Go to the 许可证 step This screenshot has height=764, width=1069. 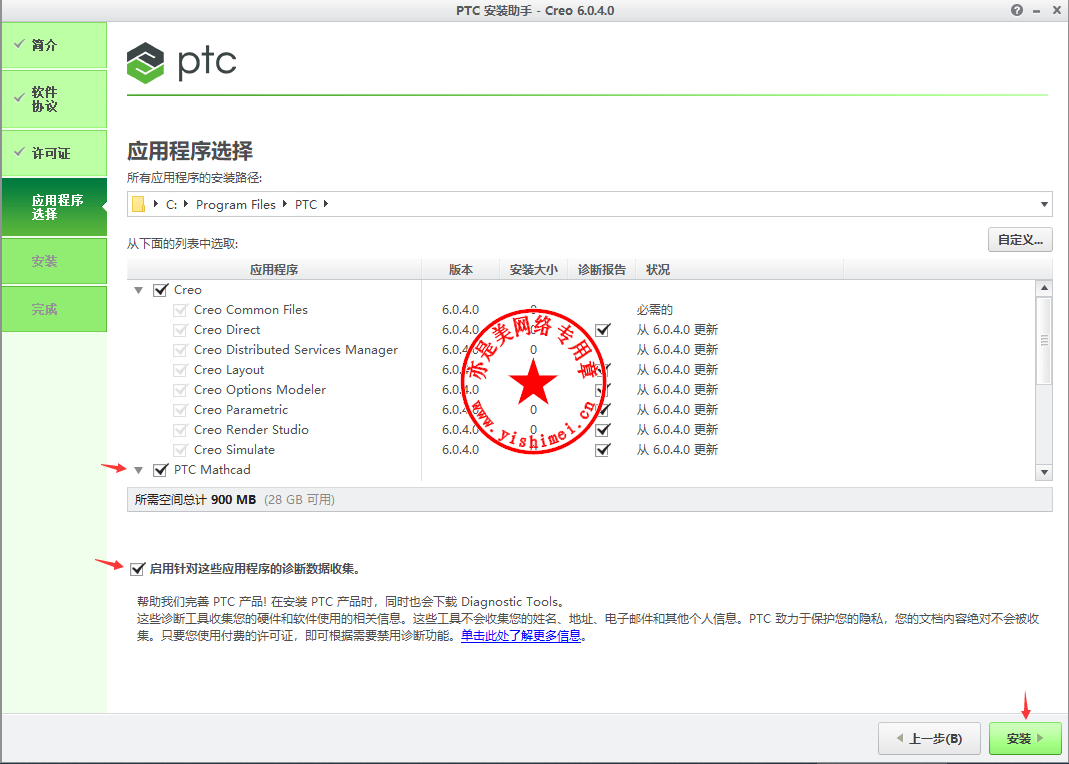54,153
